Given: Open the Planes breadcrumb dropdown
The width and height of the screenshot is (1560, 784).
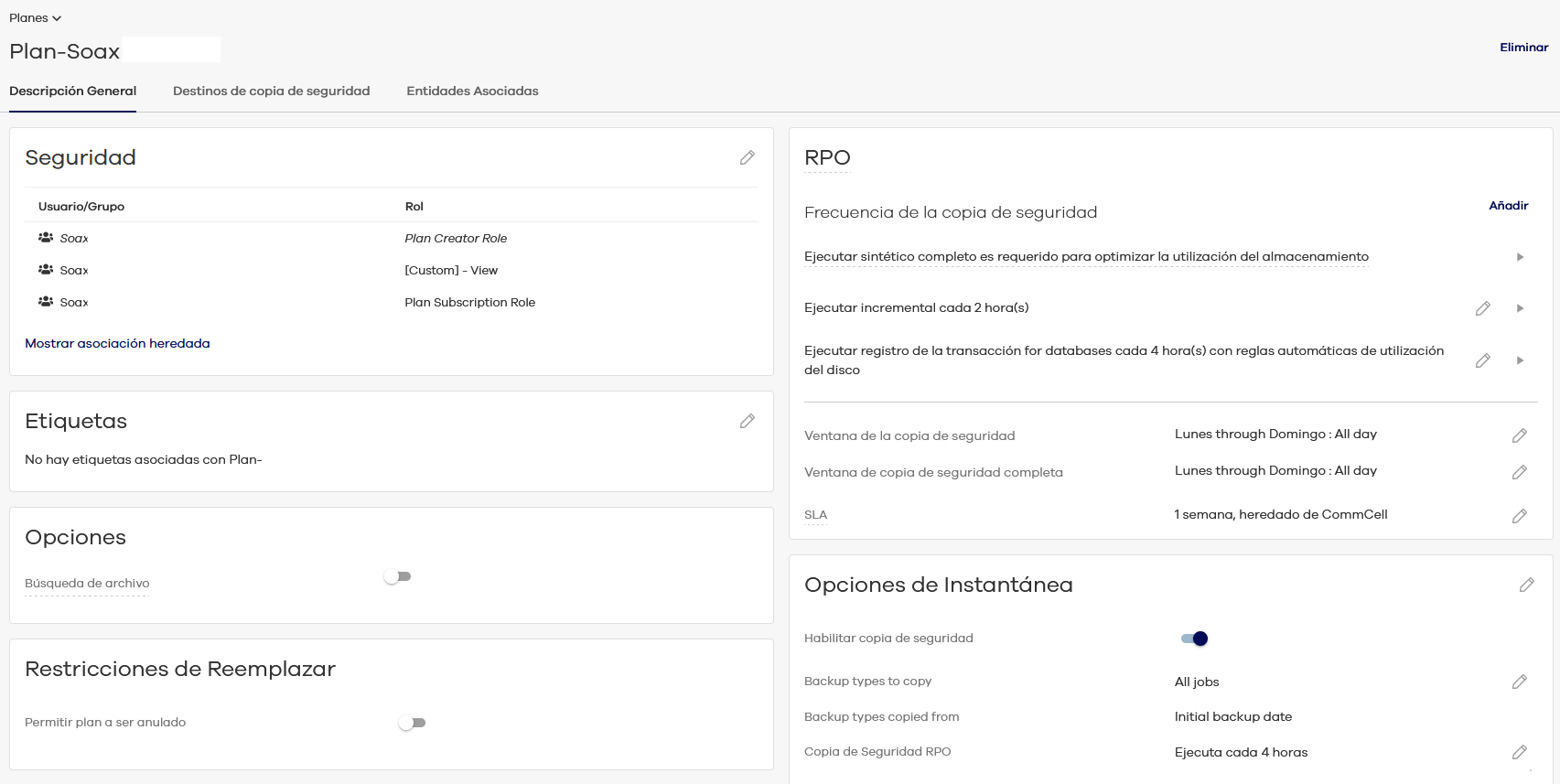Looking at the screenshot, I should click(35, 18).
